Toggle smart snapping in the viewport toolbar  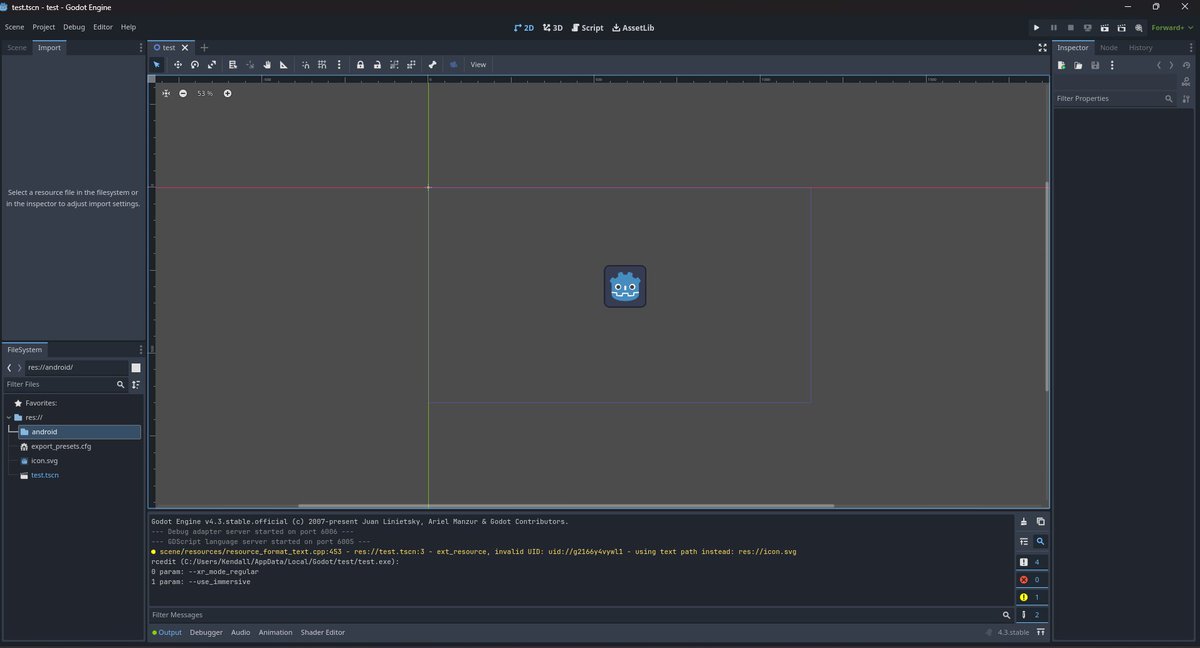click(306, 64)
